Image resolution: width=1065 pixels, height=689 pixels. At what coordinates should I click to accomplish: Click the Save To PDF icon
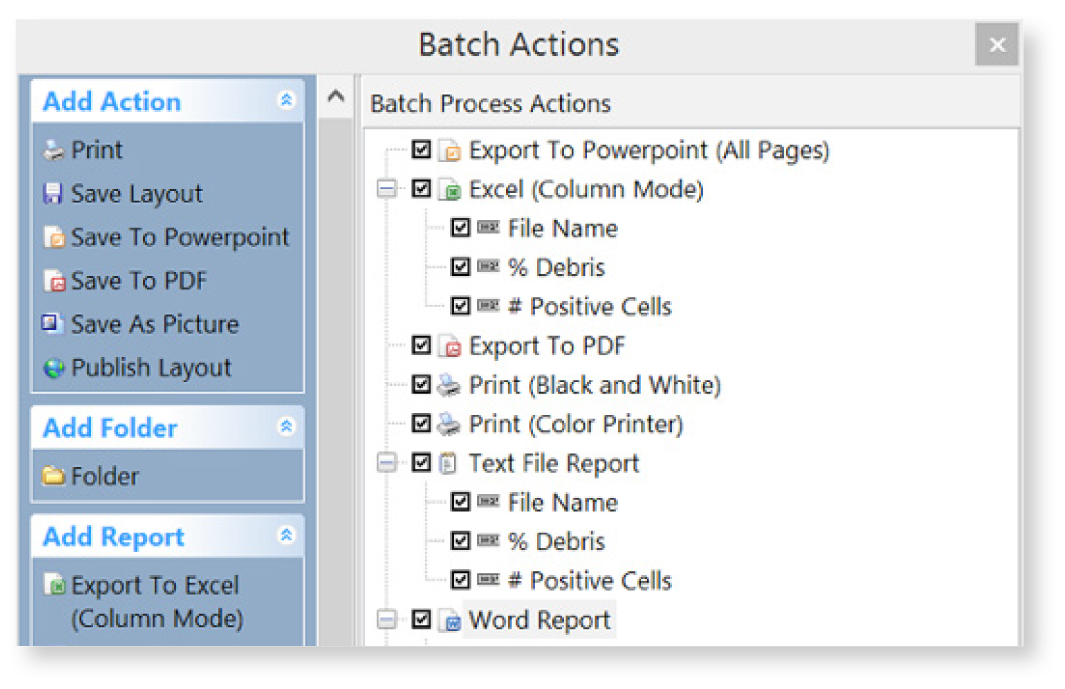[54, 281]
